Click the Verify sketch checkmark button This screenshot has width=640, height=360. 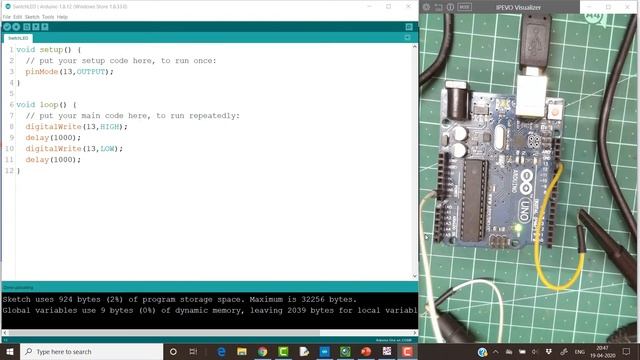tap(7, 27)
